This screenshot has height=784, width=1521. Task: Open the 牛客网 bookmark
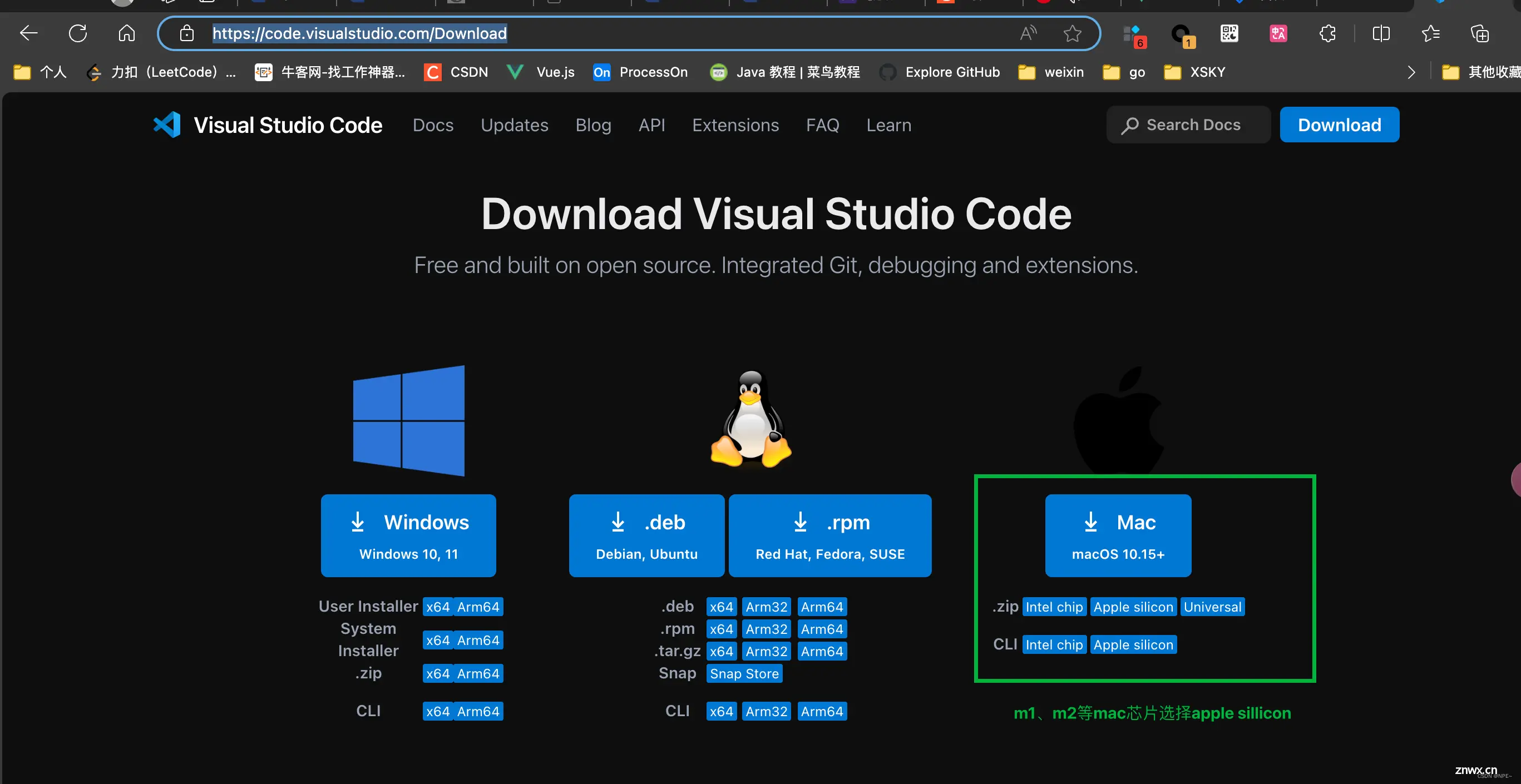pos(330,72)
